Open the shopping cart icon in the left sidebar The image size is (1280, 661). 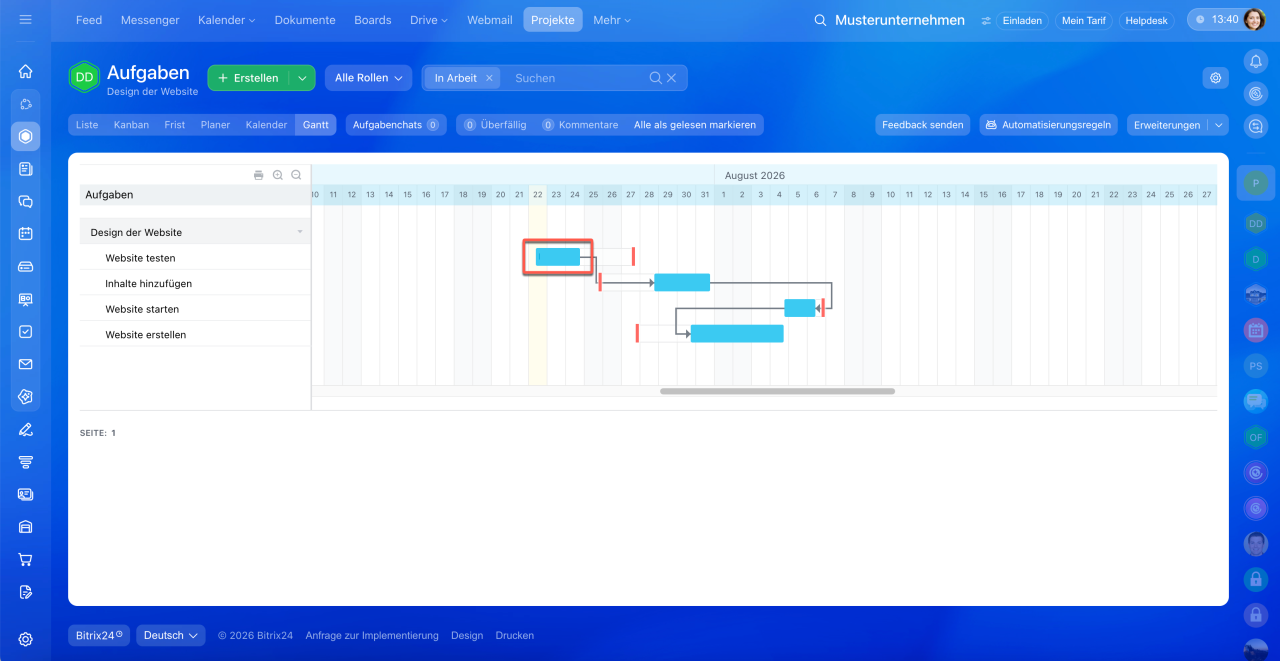pyautogui.click(x=26, y=559)
